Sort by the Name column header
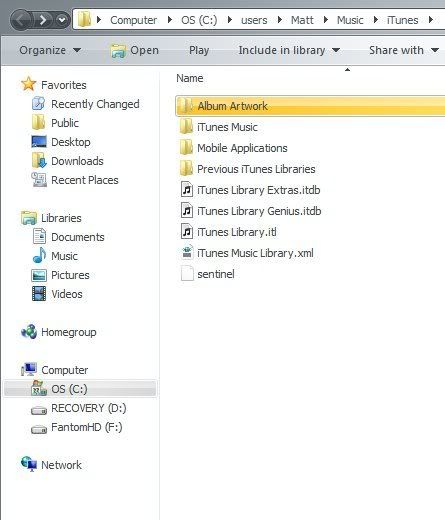This screenshot has height=520, width=445. (x=190, y=78)
